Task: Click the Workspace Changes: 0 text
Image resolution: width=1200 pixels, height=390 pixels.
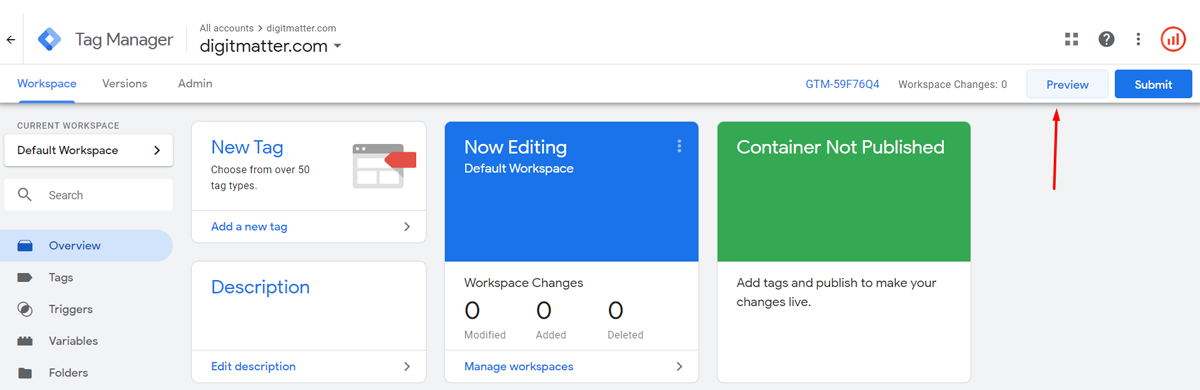Action: coord(953,85)
